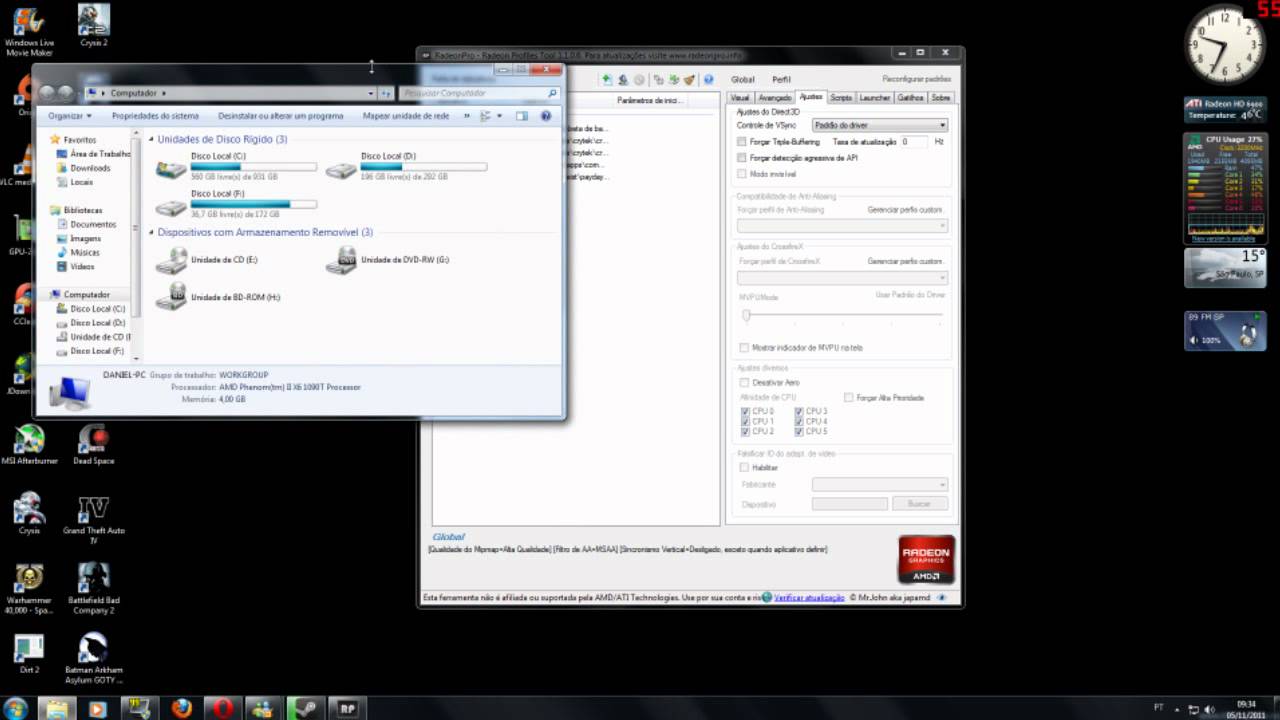Switch to Sobre tab in RadeonPro
Screen dimensions: 1280x720
tap(941, 98)
